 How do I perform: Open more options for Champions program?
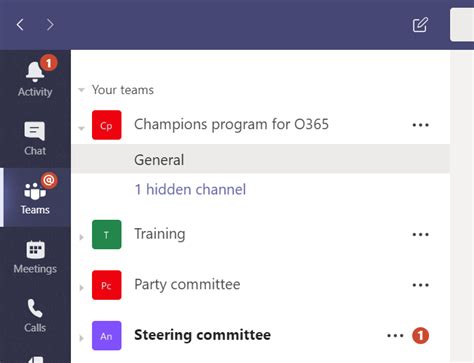tap(420, 125)
